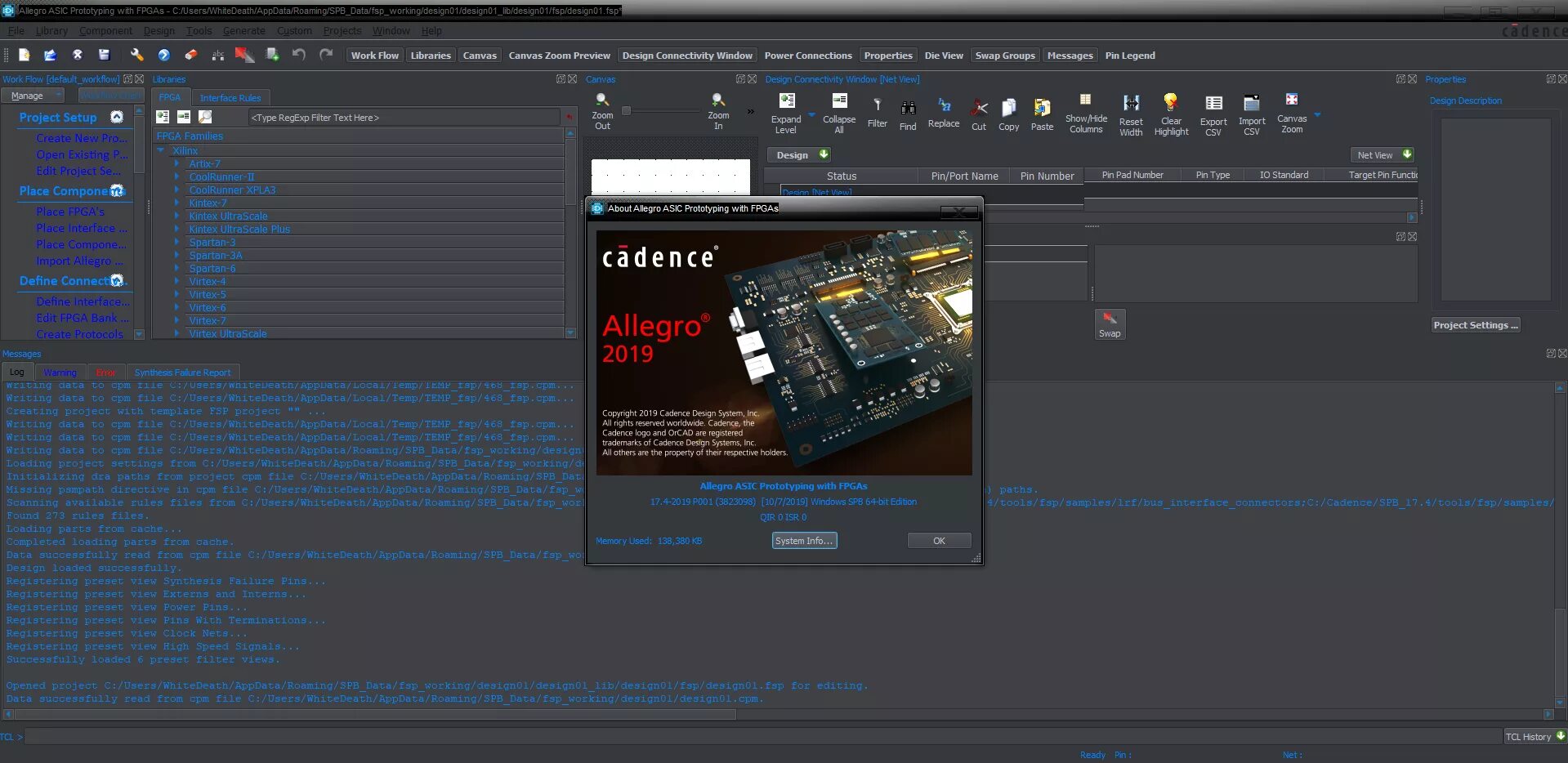Toggle Design Connectivity Window panel
Viewport: 1568px width, 763px height.
(x=687, y=56)
